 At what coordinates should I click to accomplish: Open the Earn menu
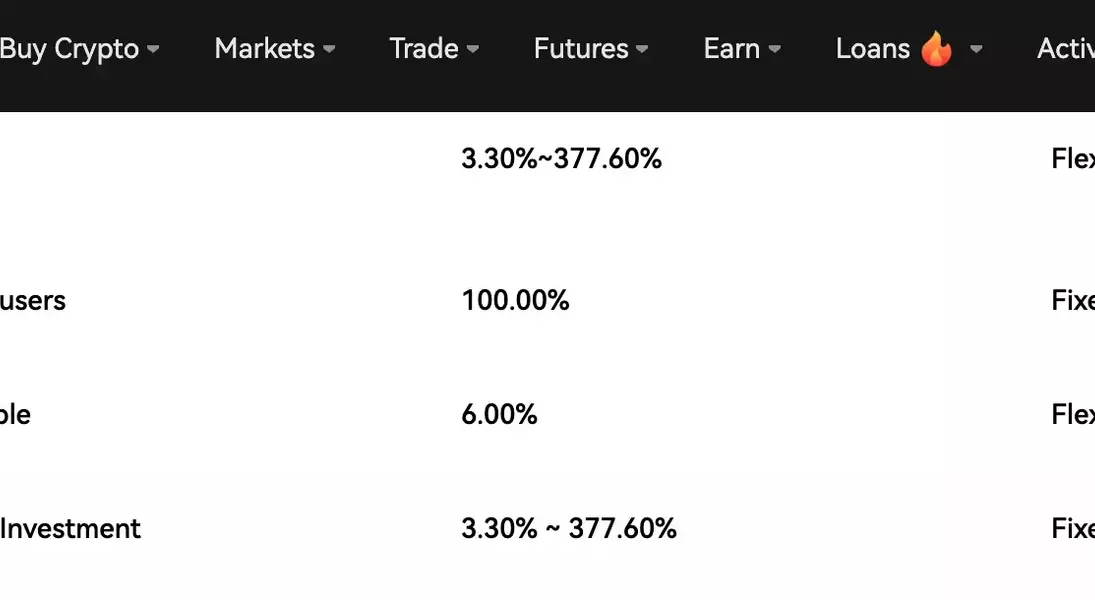[x=731, y=49]
